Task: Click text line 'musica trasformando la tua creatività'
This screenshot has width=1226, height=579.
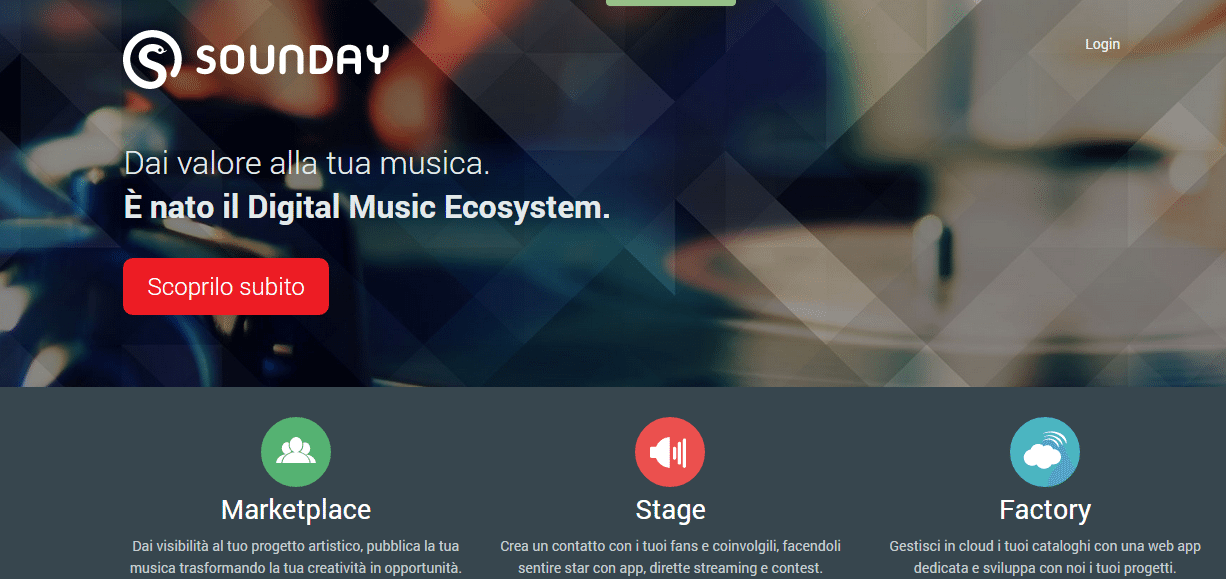Action: click(296, 568)
